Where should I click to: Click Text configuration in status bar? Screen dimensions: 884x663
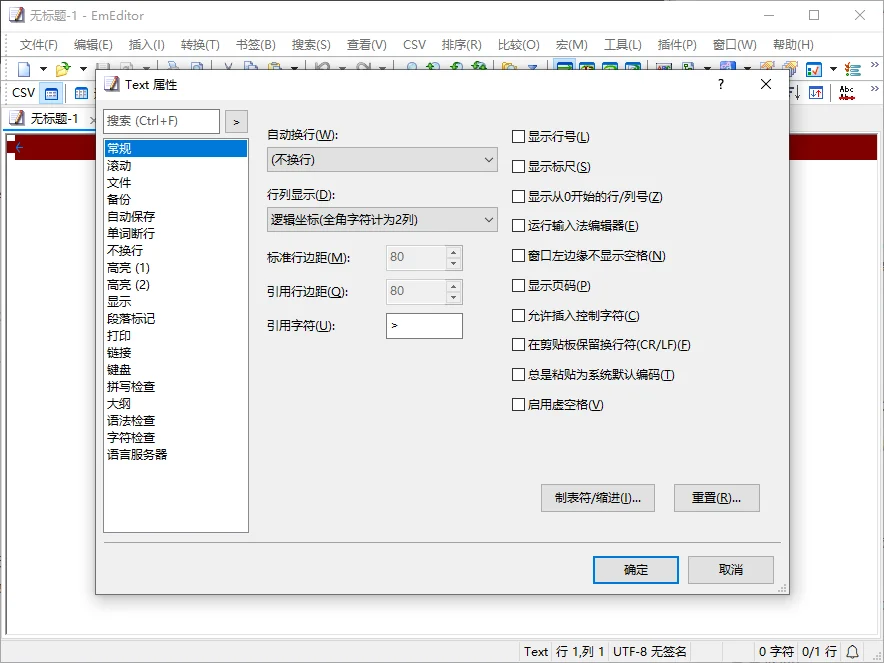pyautogui.click(x=536, y=652)
